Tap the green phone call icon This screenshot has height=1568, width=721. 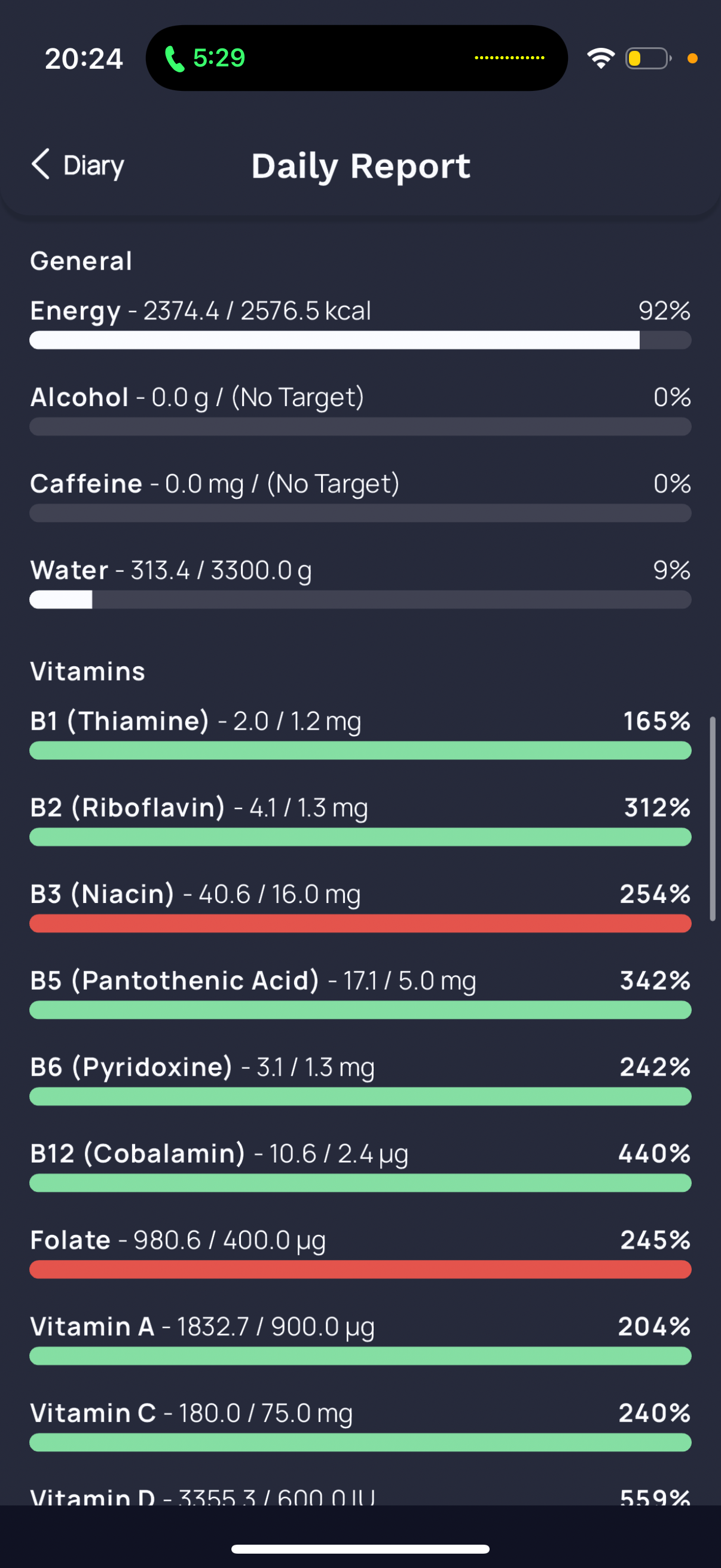(x=175, y=59)
